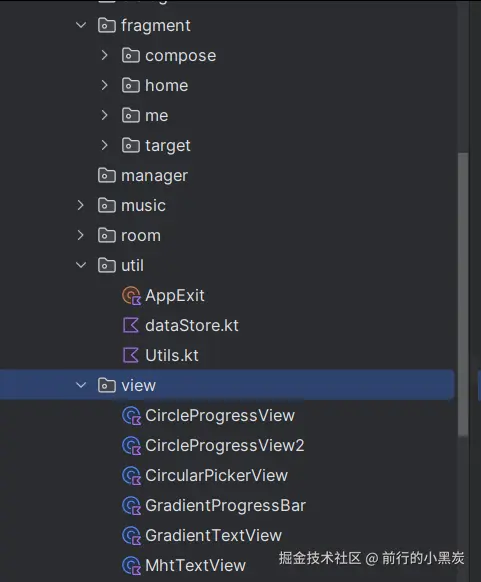Image resolution: width=481 pixels, height=582 pixels.
Task: Click the AppExit Kotlin class icon
Action: point(131,296)
